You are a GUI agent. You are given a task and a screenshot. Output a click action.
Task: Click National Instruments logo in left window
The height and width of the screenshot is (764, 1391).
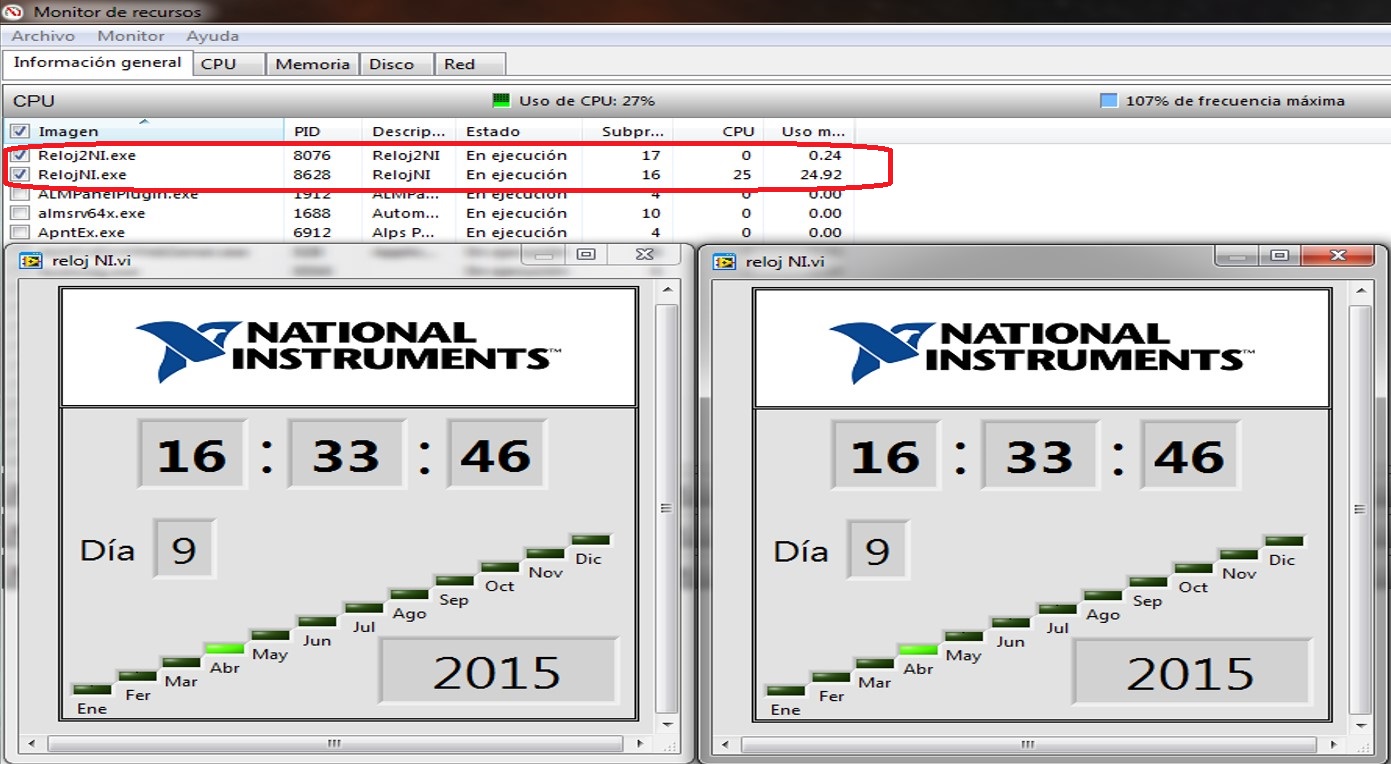[348, 349]
